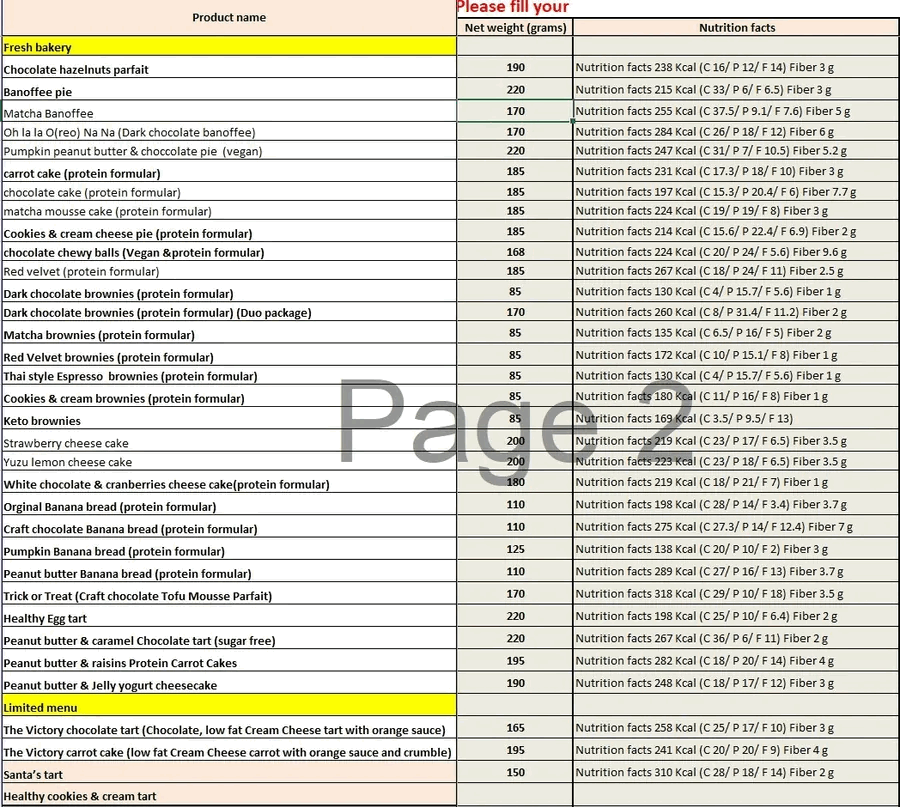Select nutrition facts 135 Kcal Matcha brownies
Viewport: 900px width, 807px height.
(x=736, y=333)
